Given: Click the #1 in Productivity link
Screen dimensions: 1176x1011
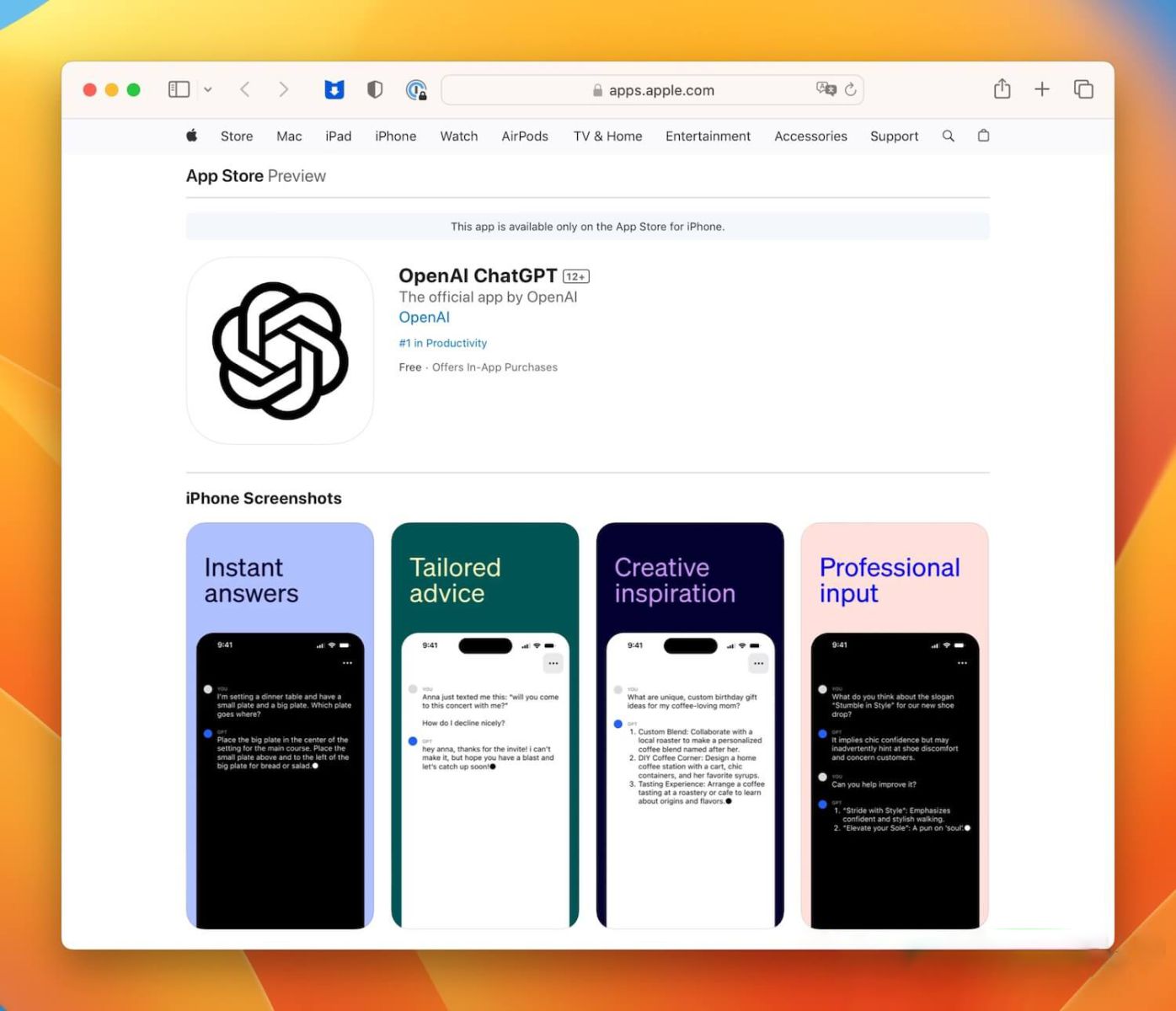Looking at the screenshot, I should (x=443, y=343).
